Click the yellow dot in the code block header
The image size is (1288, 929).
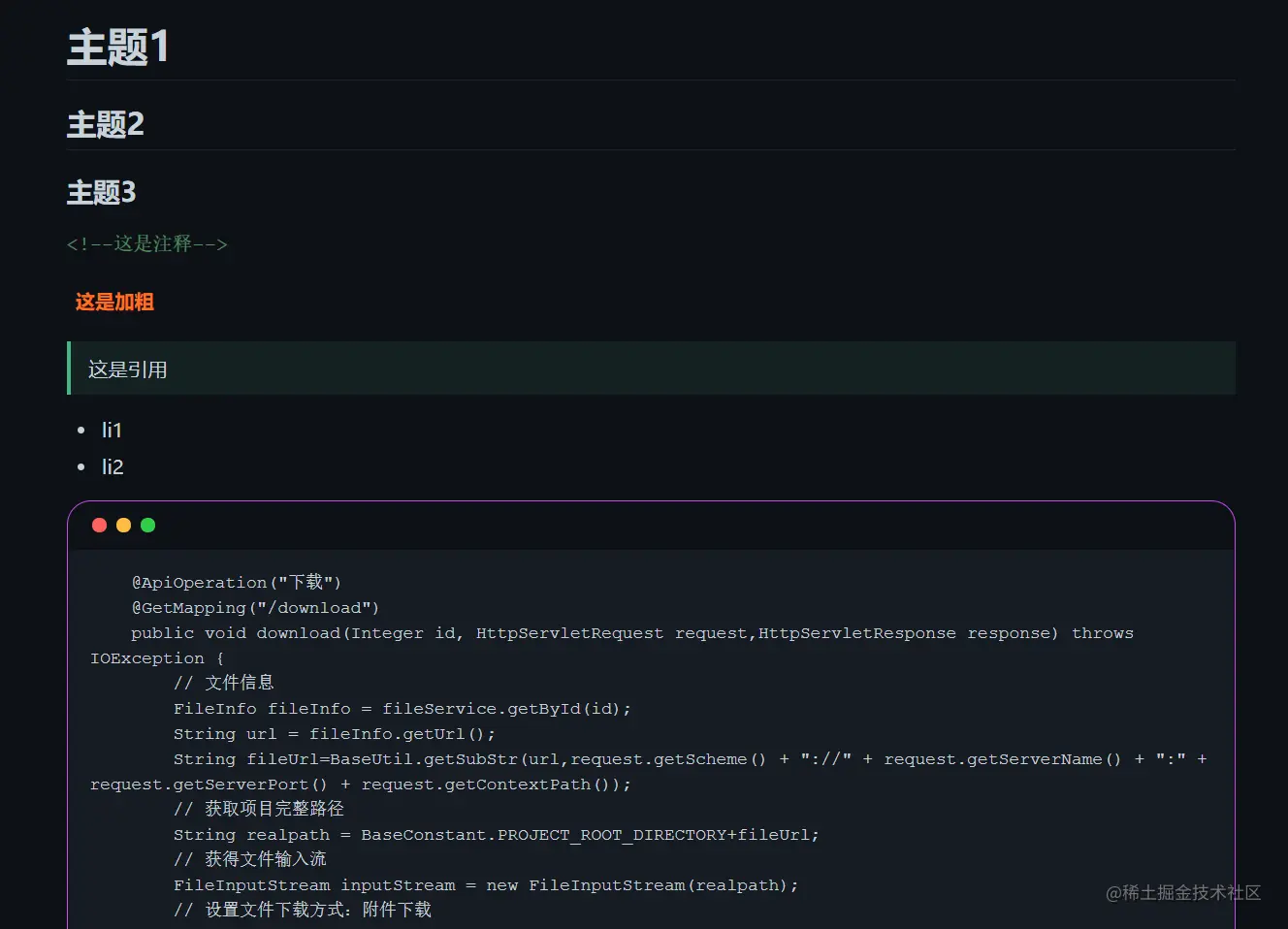[x=123, y=526]
